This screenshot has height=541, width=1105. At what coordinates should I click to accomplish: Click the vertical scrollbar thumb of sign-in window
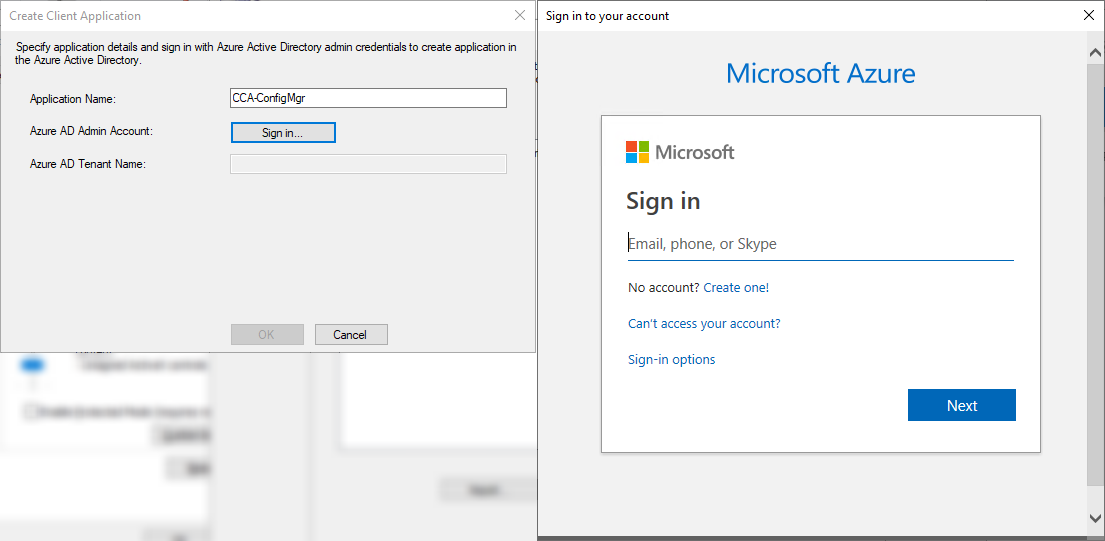pyautogui.click(x=1096, y=275)
